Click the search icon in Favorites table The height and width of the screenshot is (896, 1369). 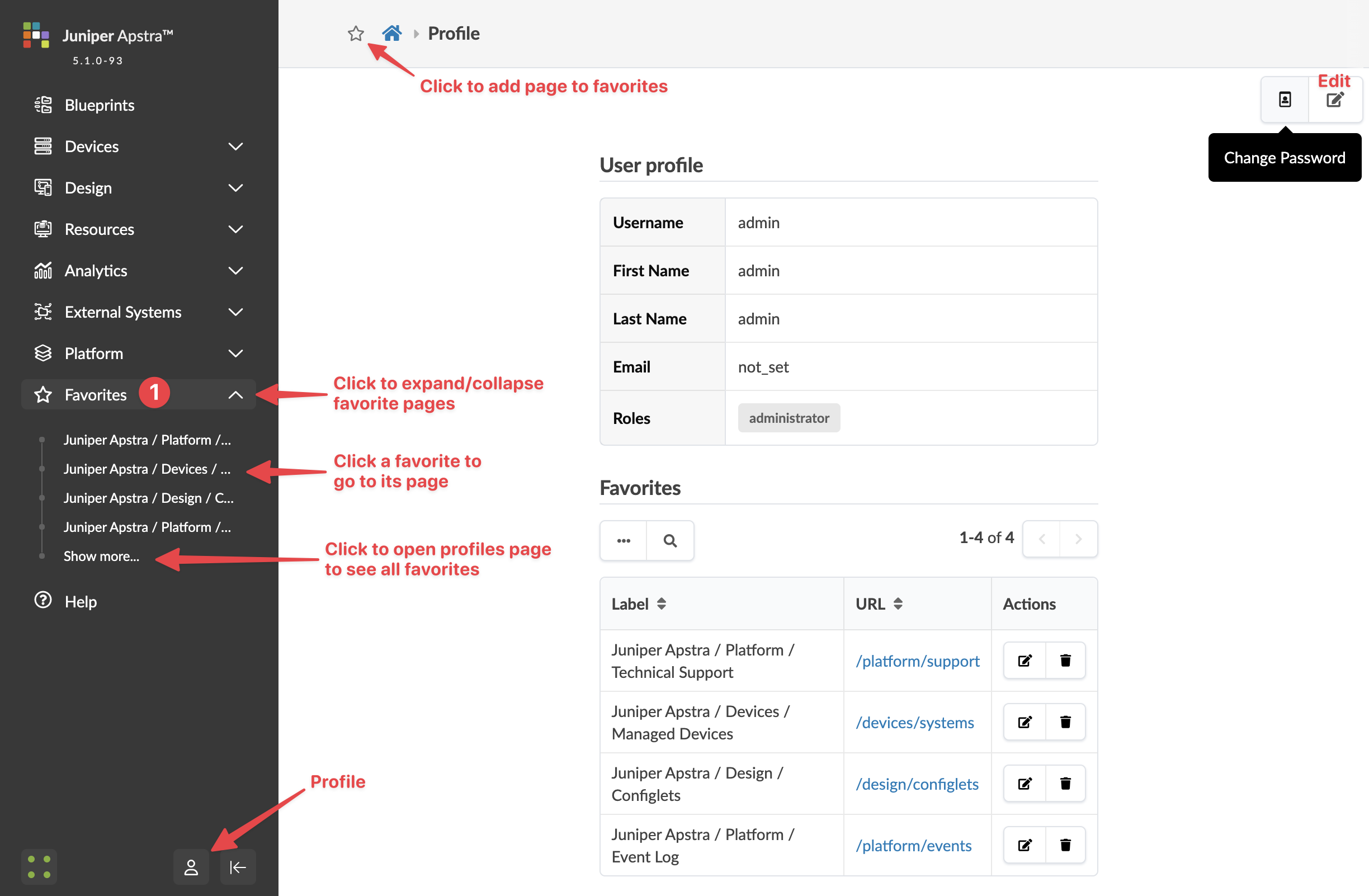point(669,540)
